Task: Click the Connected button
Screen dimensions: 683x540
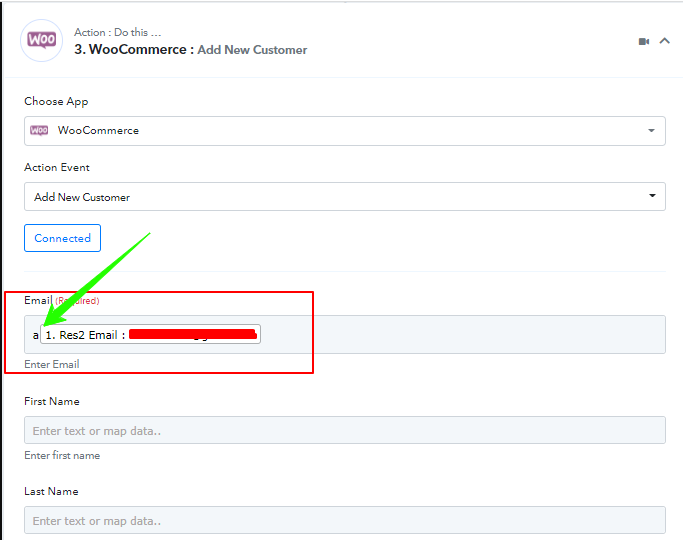Action: [62, 238]
